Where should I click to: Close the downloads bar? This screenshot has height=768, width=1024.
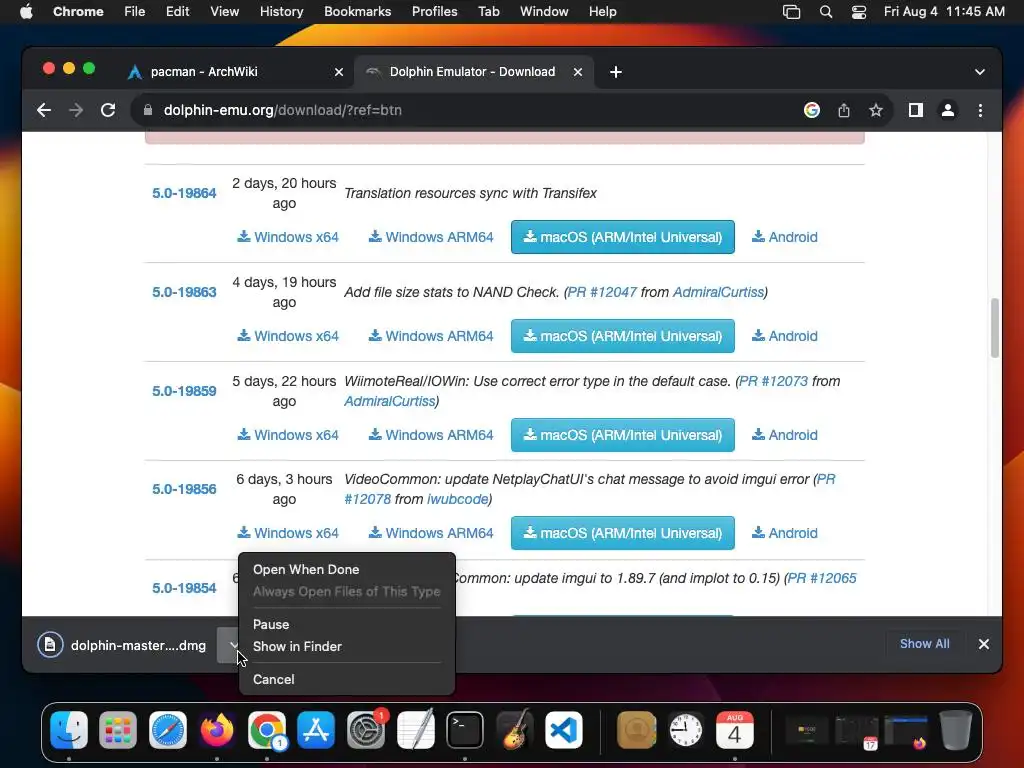[984, 644]
